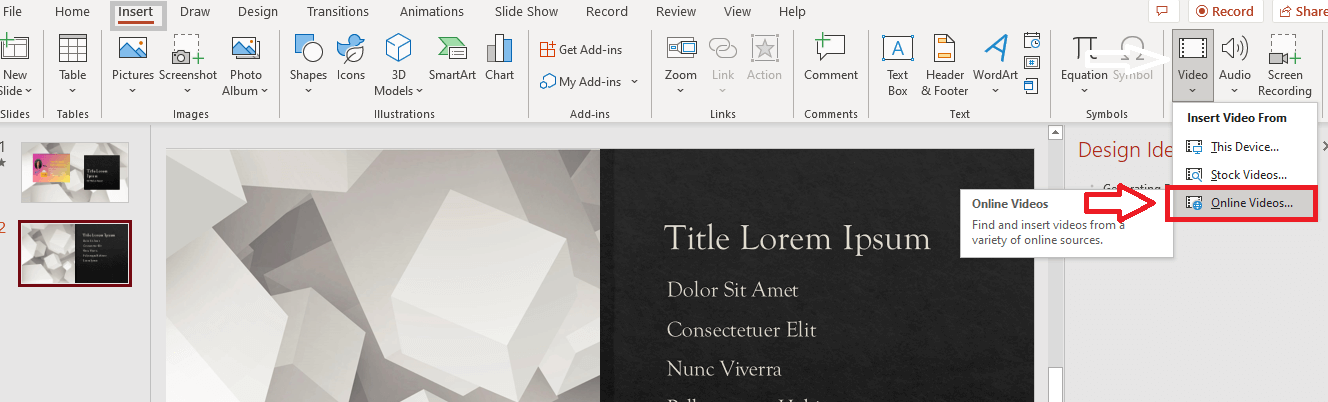Insert a SmartArt graphic
Screen dimensions: 1328x402
(x=452, y=58)
